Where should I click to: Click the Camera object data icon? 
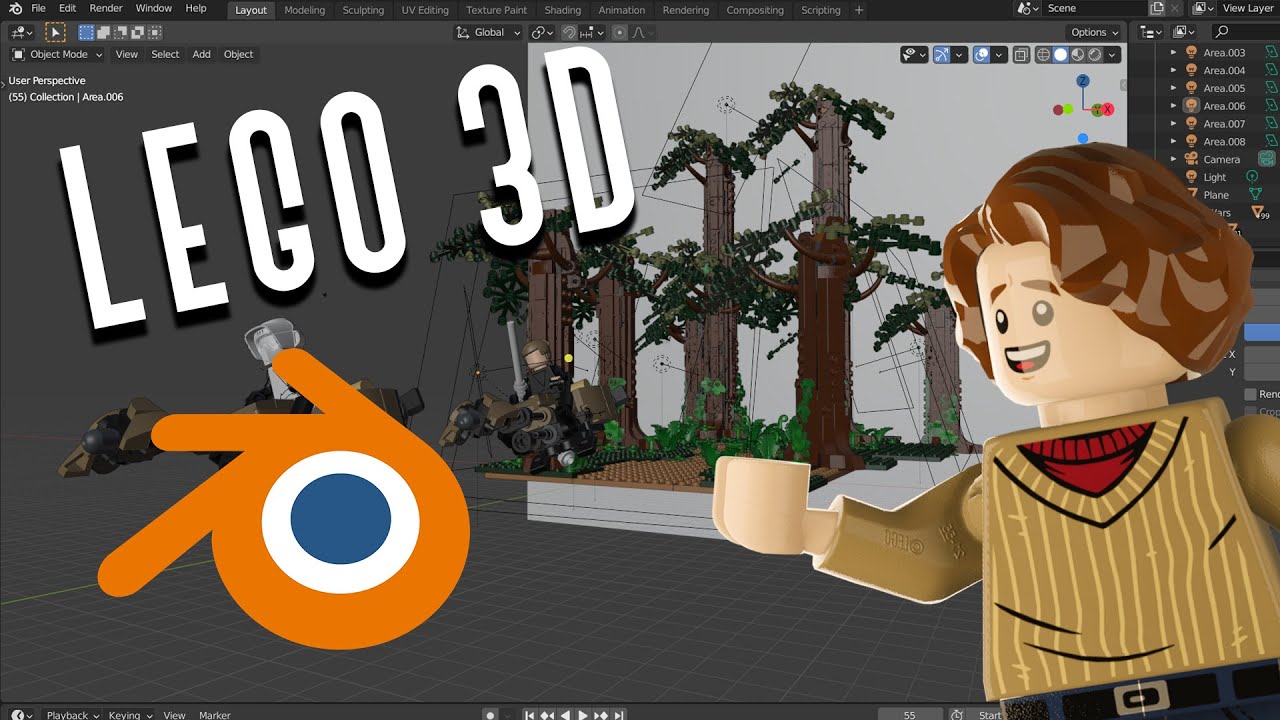(x=1266, y=159)
